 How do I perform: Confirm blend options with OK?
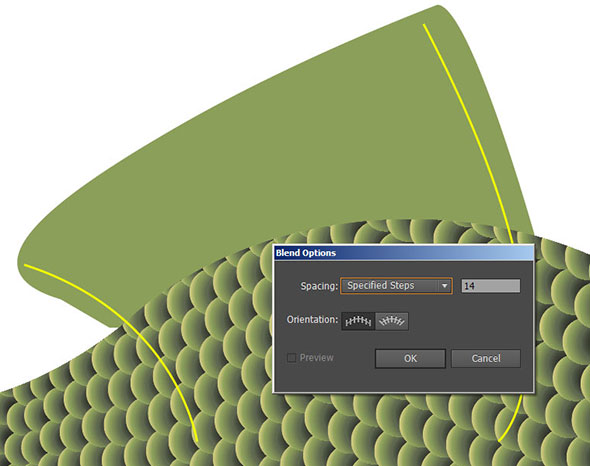(x=410, y=358)
